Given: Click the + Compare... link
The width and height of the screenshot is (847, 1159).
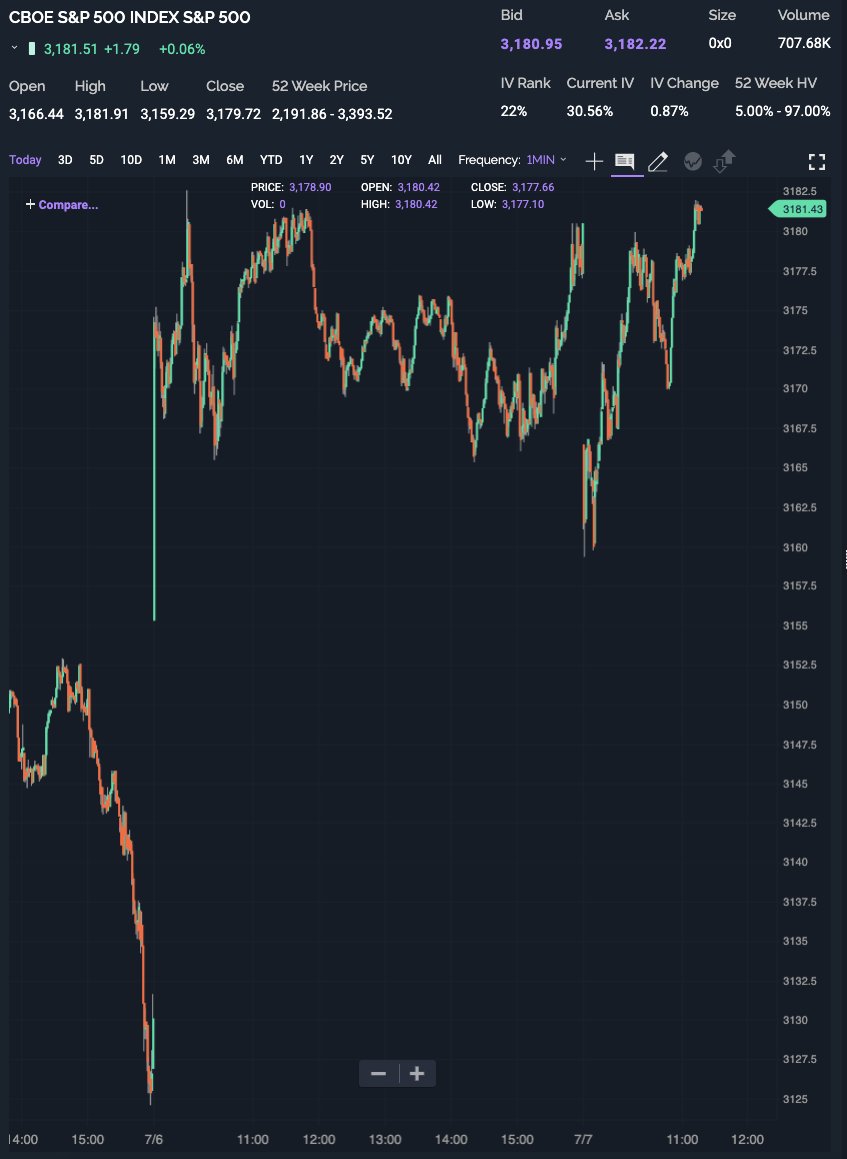Looking at the screenshot, I should coord(62,205).
